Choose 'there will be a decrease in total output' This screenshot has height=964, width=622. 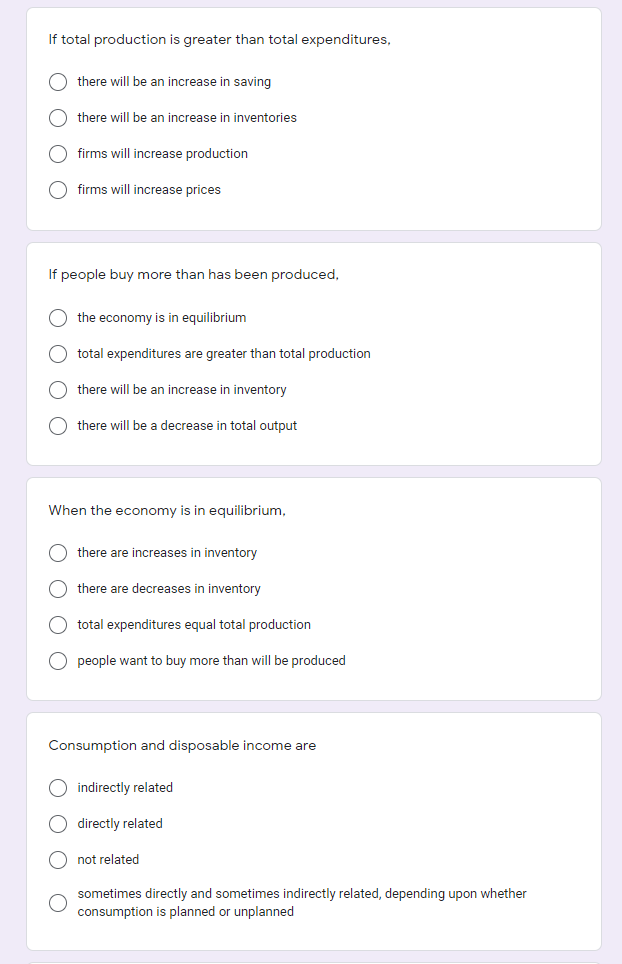click(58, 425)
